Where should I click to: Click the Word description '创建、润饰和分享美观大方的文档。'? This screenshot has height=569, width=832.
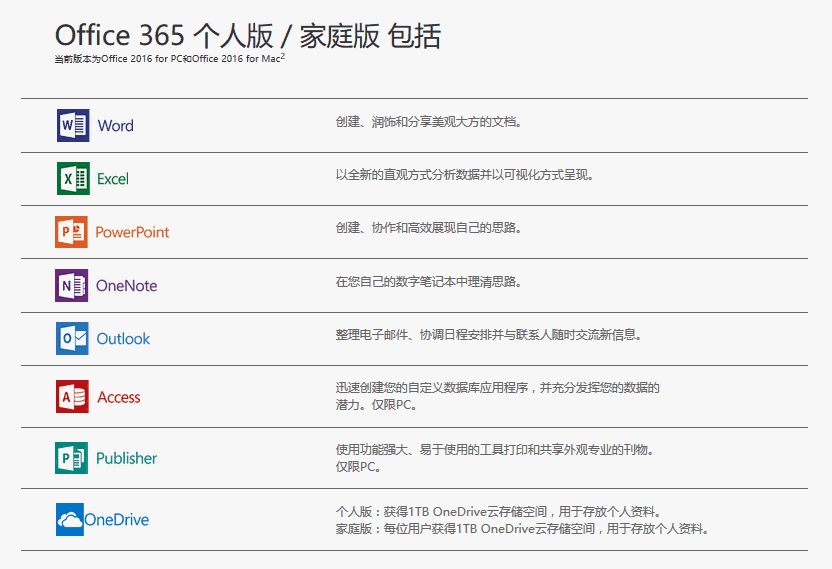pos(430,122)
